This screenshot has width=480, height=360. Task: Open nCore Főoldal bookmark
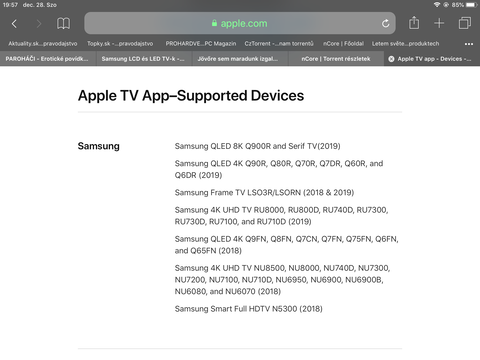tap(343, 44)
